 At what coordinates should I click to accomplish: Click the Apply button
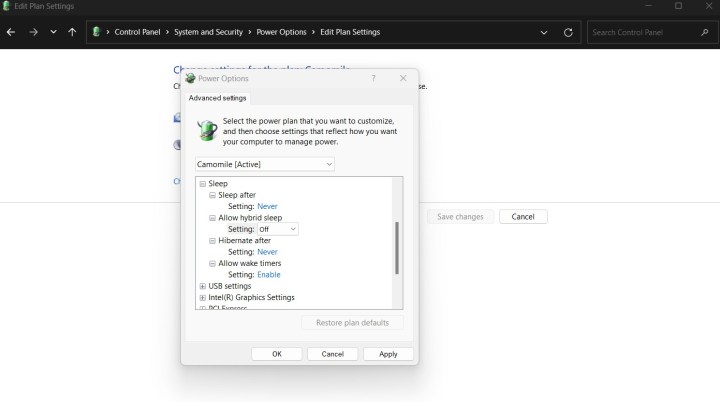pos(388,354)
